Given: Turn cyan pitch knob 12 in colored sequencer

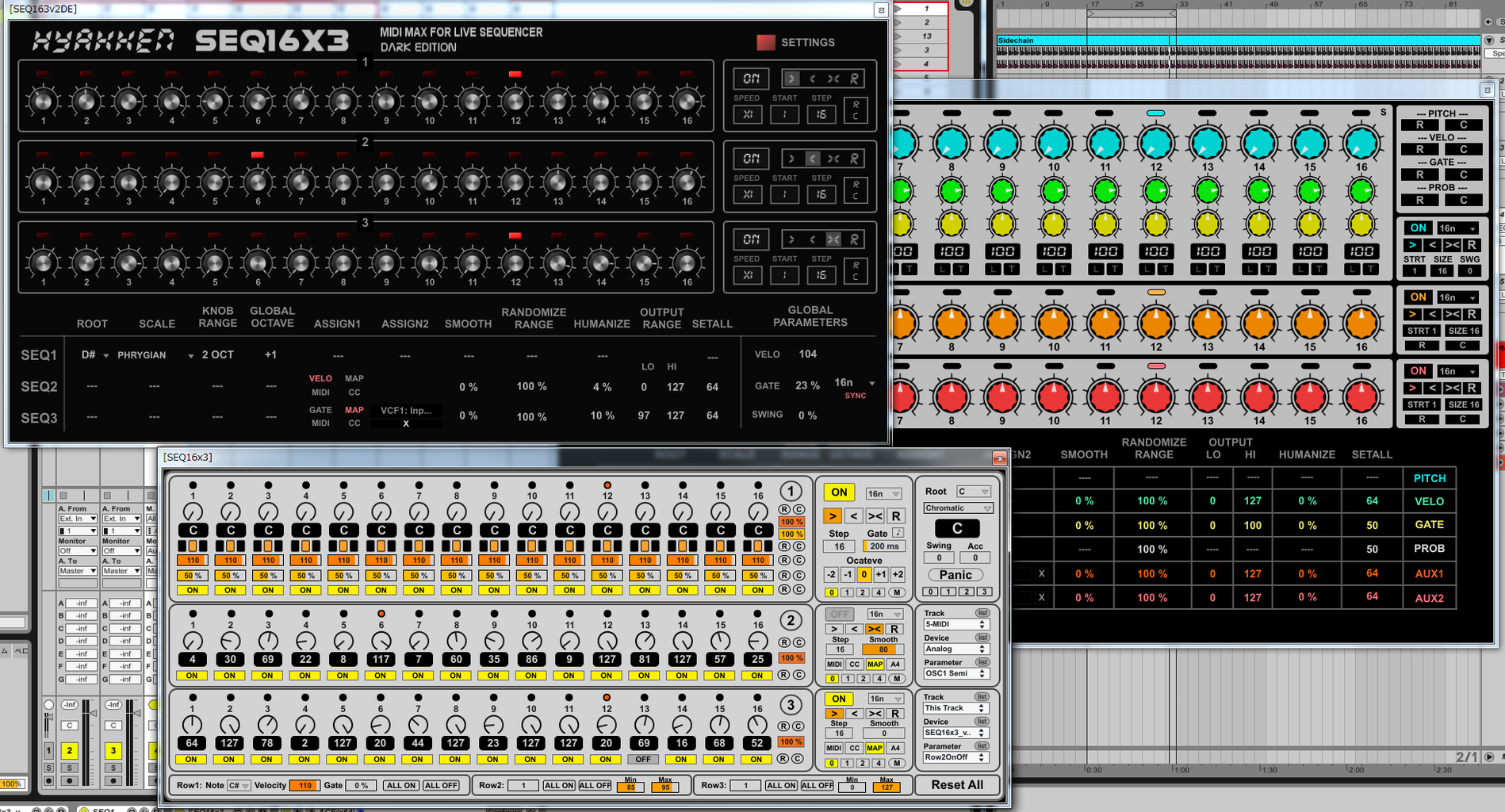Looking at the screenshot, I should [1156, 144].
